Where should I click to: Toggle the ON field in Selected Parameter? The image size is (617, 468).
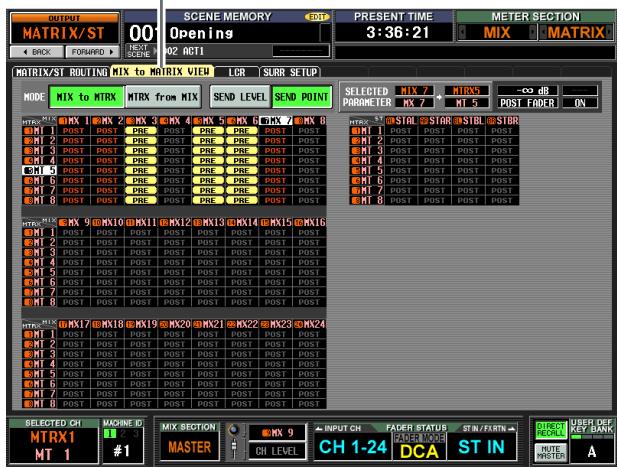580,103
